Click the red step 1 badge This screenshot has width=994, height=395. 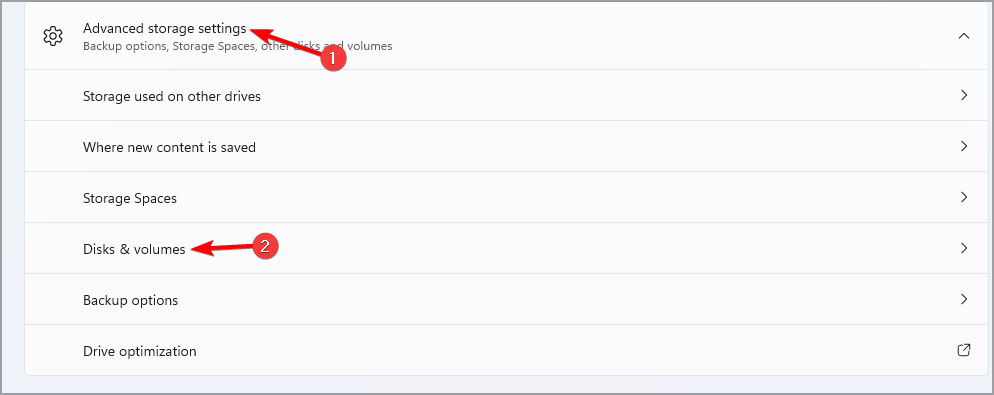(x=332, y=58)
